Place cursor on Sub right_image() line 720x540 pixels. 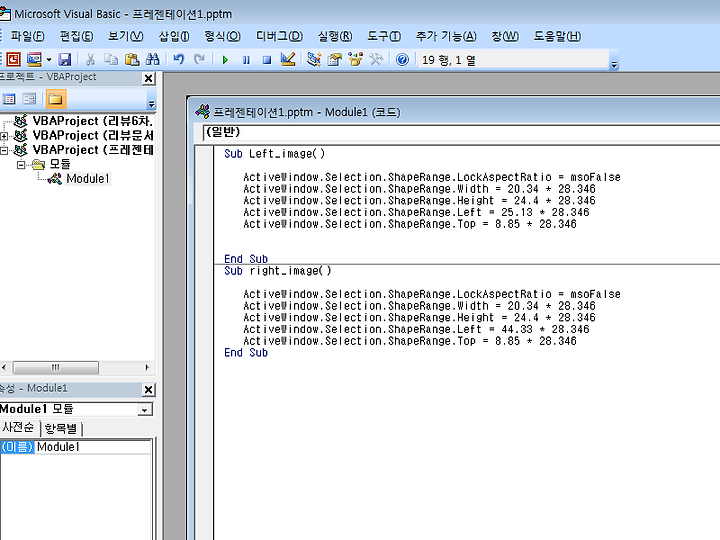[x=278, y=270]
